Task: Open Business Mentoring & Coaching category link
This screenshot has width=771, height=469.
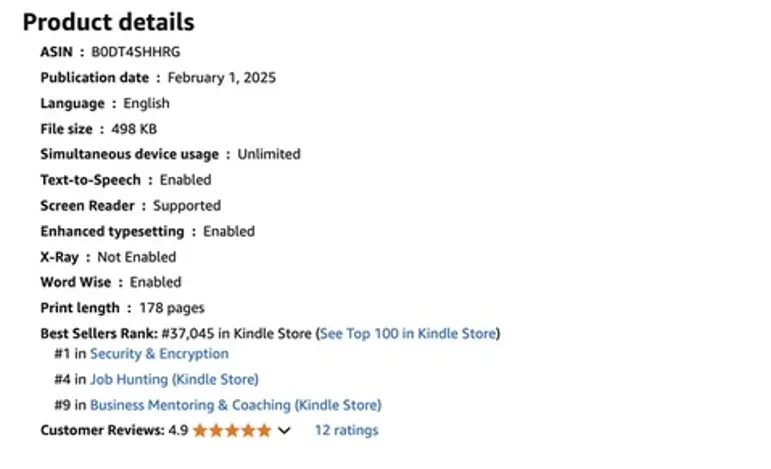Action: coord(236,405)
